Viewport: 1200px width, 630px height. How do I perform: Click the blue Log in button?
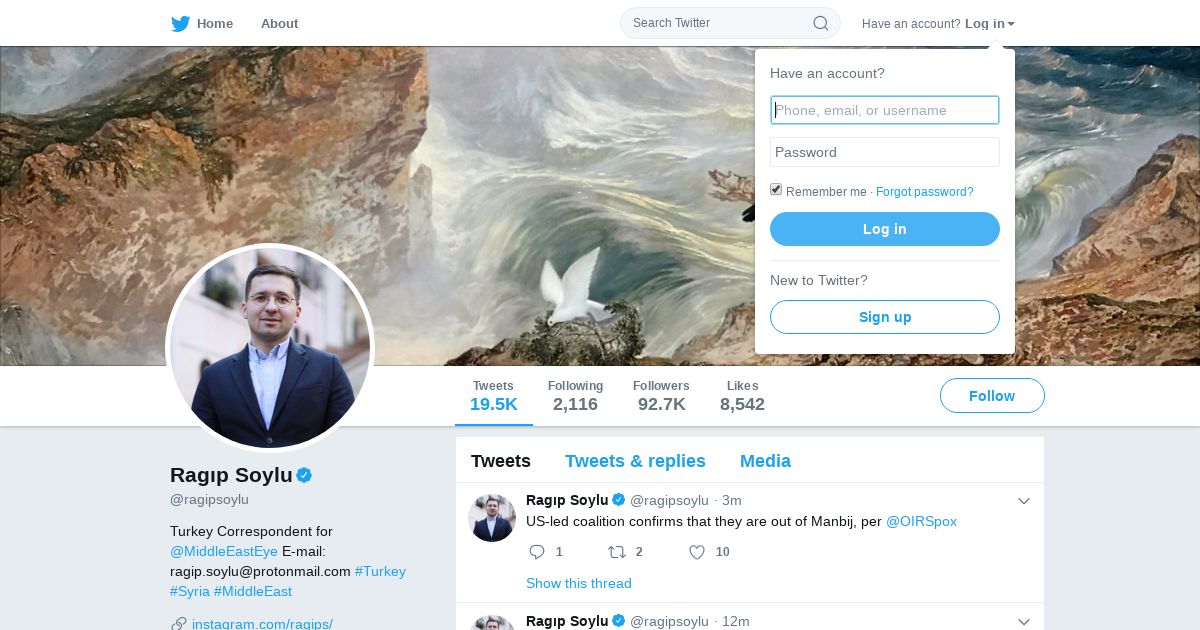point(885,229)
